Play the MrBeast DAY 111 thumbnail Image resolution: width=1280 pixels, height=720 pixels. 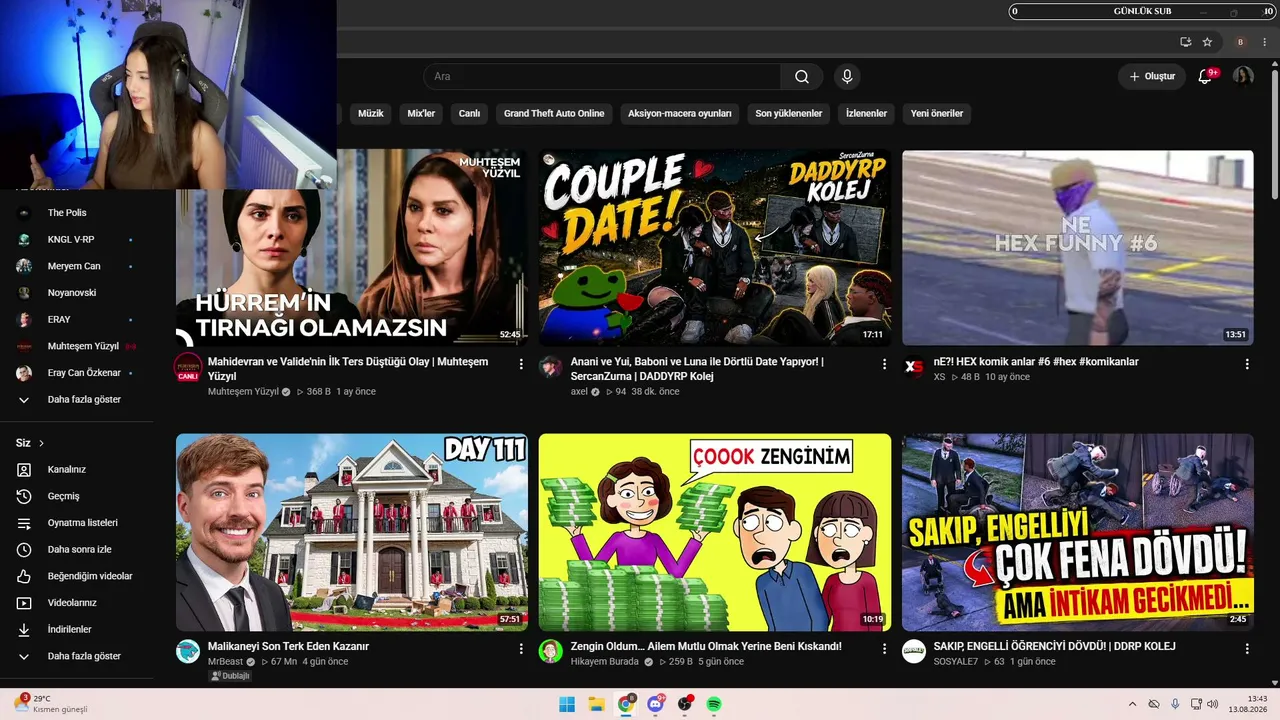352,532
